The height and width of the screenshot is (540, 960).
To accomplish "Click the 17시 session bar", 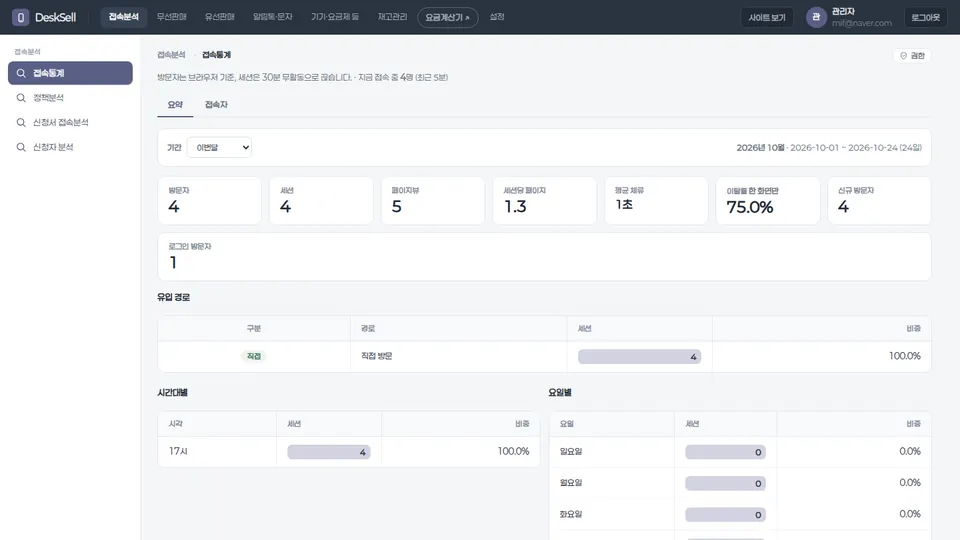I will tap(329, 452).
